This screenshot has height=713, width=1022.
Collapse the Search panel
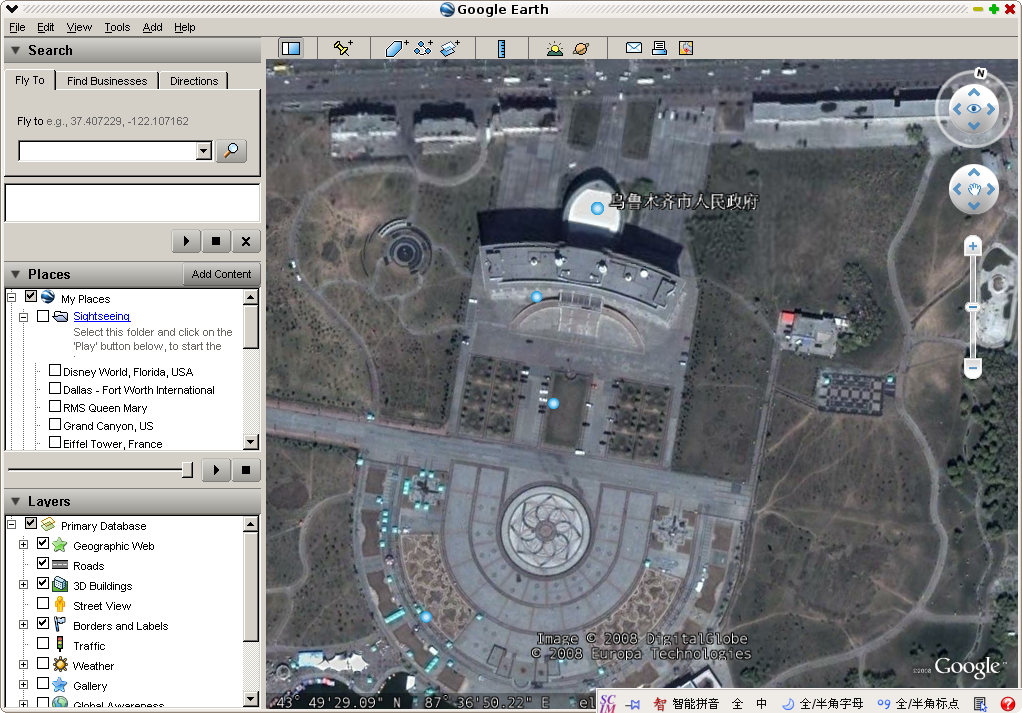[16, 50]
